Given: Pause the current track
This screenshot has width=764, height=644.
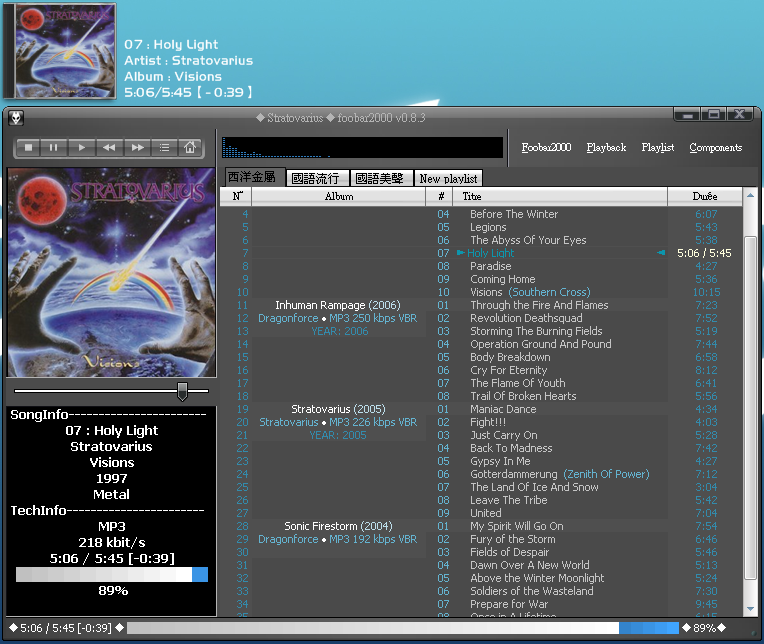Looking at the screenshot, I should coord(54,147).
